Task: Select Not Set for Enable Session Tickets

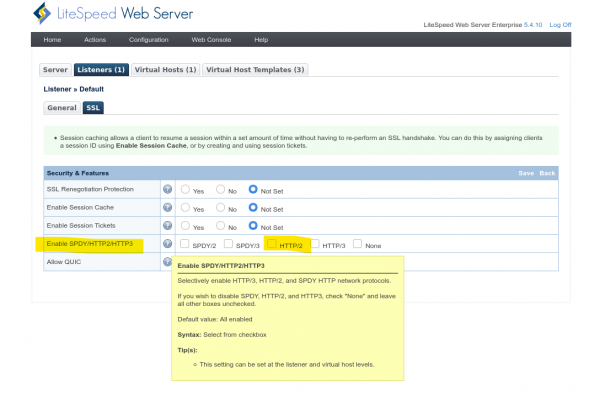Action: (254, 225)
